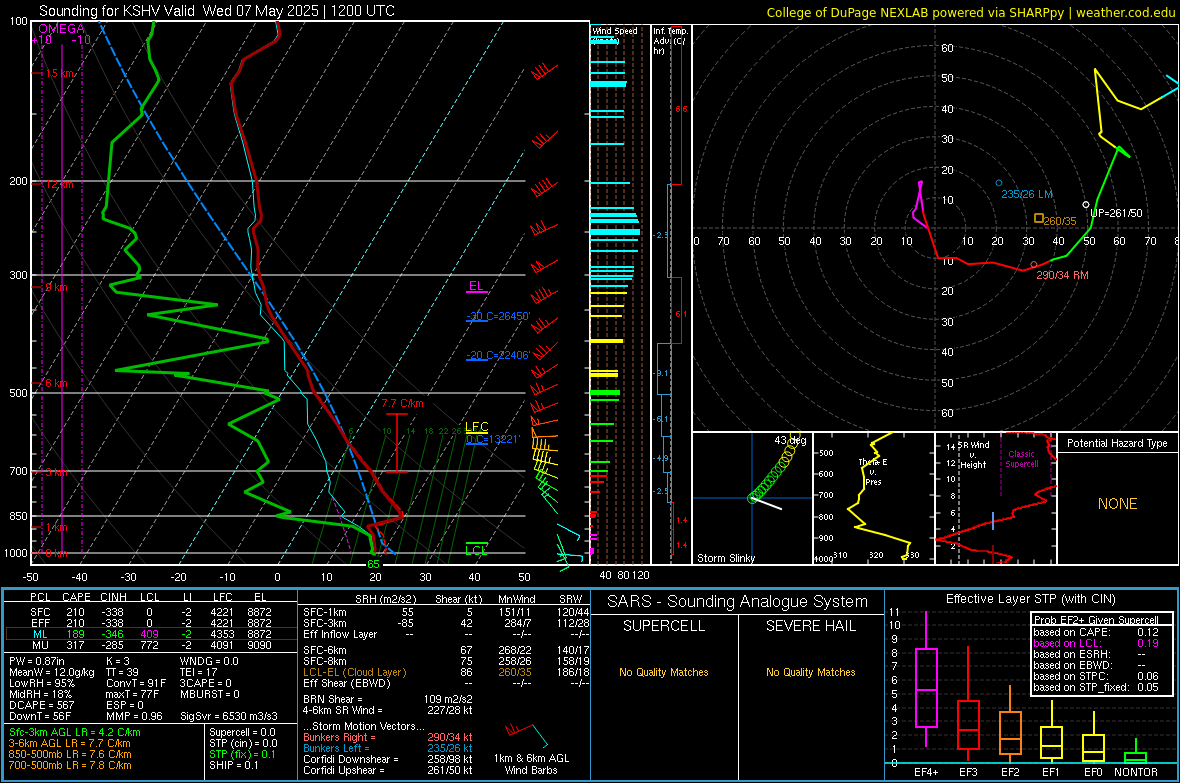This screenshot has height=783, width=1180.
Task: Click the 'SHIP = 0.1' value
Action: pyautogui.click(x=234, y=765)
